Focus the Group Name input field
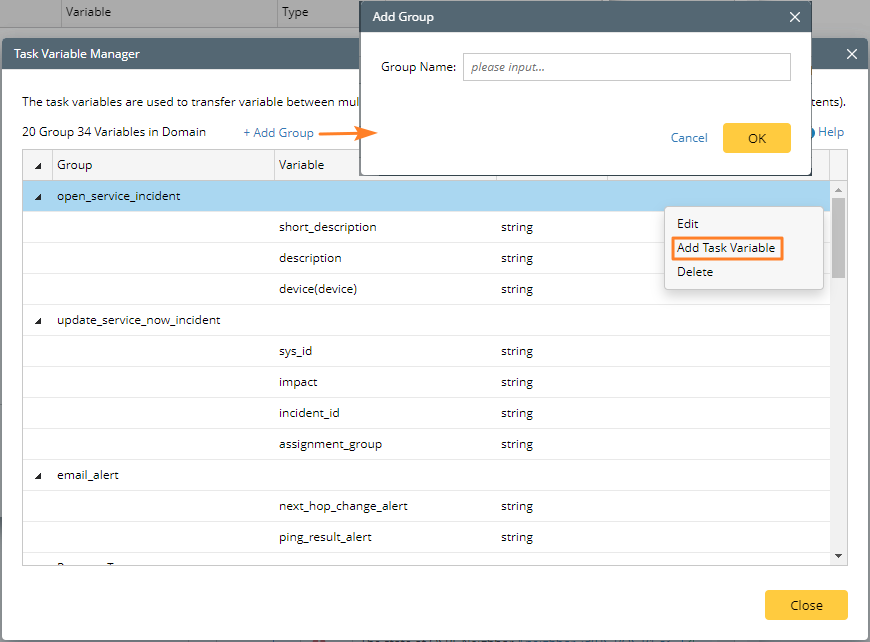The width and height of the screenshot is (870, 642). (x=626, y=67)
